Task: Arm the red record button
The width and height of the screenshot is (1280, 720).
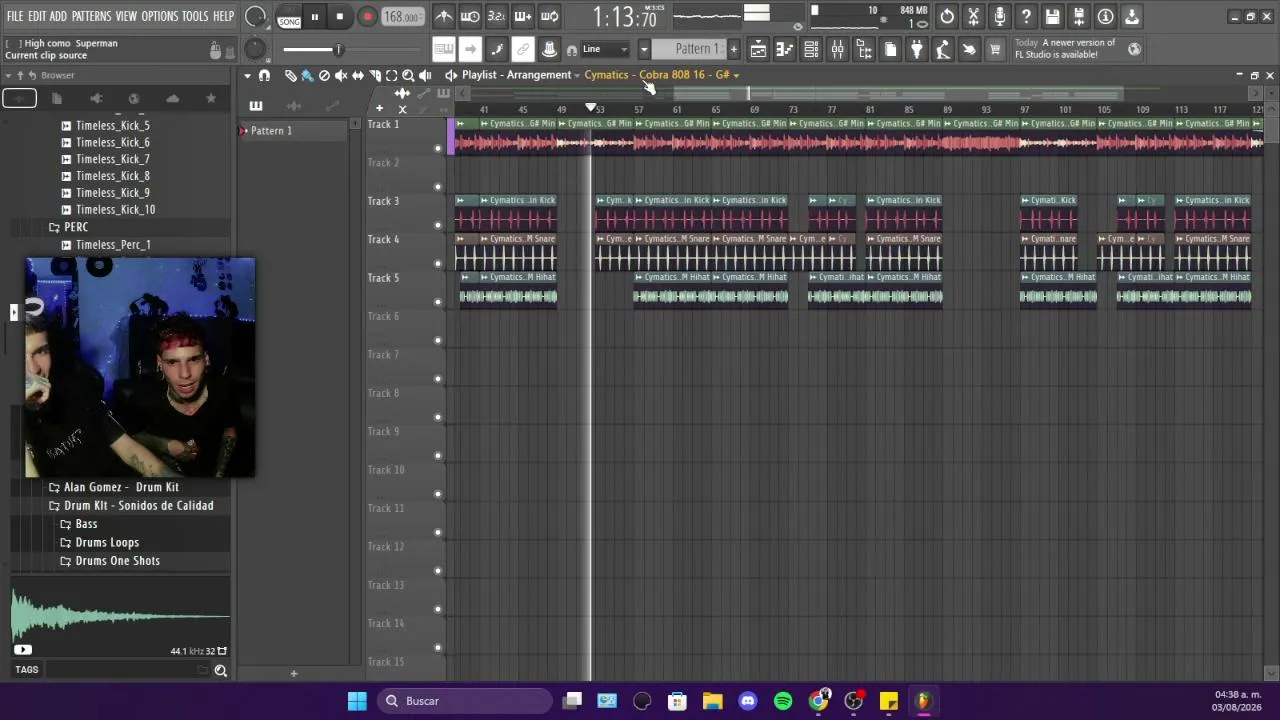Action: 367,16
